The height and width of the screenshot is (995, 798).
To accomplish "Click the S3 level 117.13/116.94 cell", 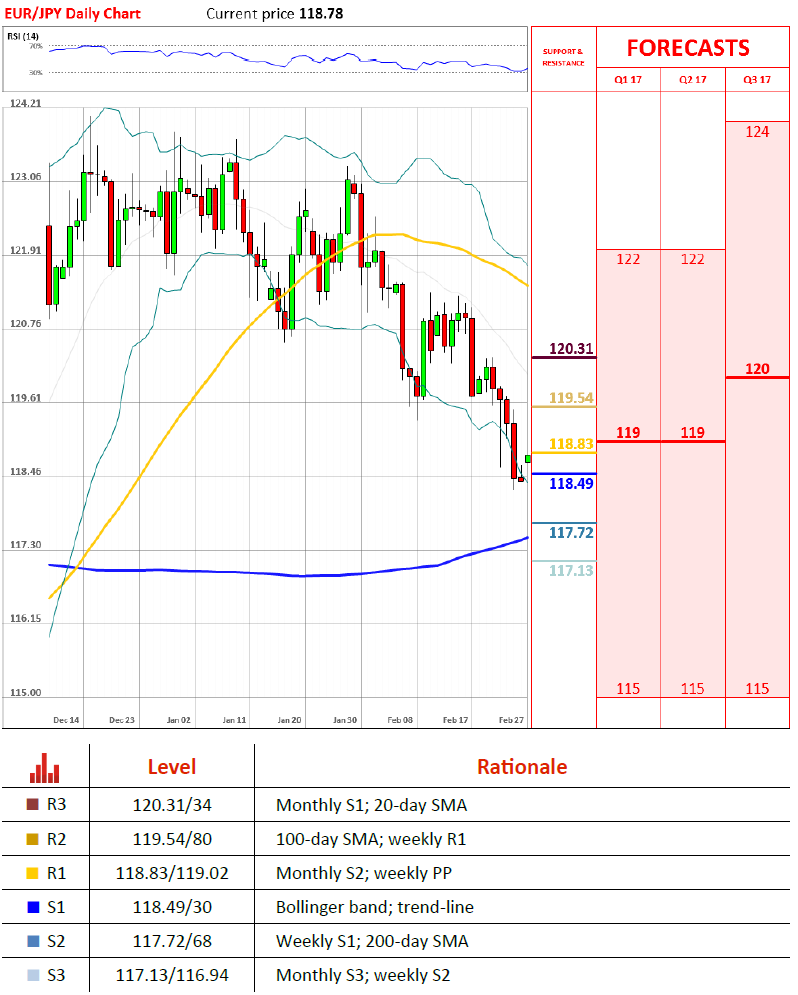I will coord(172,975).
